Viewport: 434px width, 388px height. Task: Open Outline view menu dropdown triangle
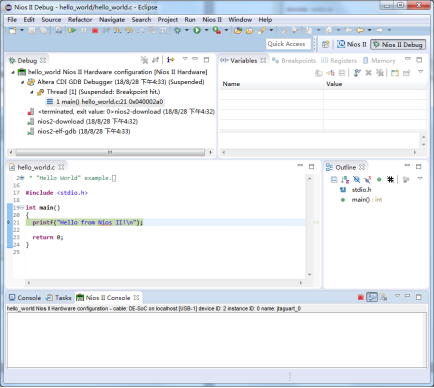pos(420,179)
